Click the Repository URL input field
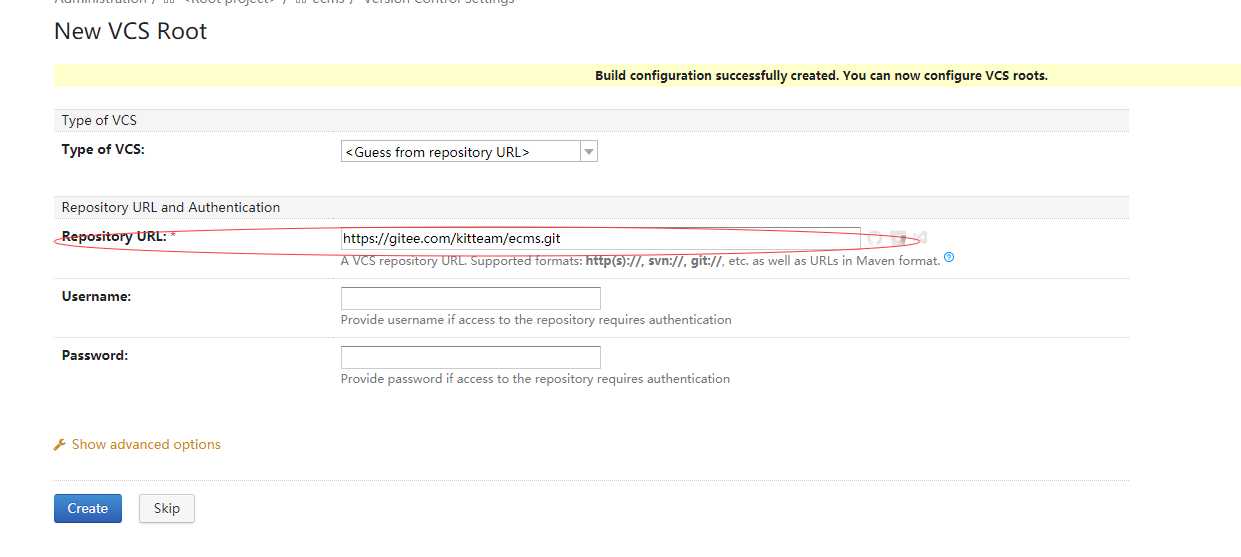The width and height of the screenshot is (1241, 557). point(600,239)
